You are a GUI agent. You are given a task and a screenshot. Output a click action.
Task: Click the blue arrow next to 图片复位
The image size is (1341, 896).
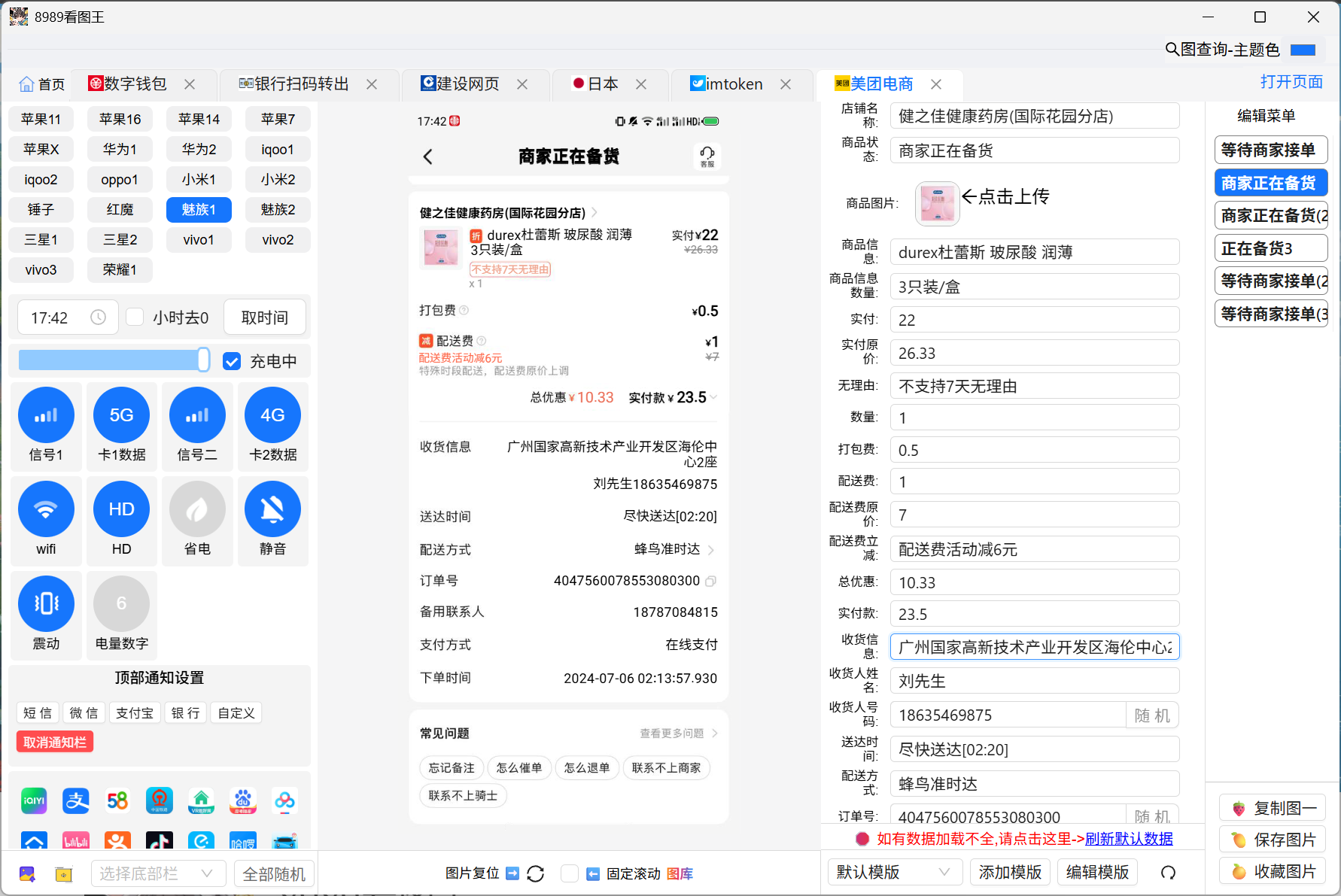point(512,873)
